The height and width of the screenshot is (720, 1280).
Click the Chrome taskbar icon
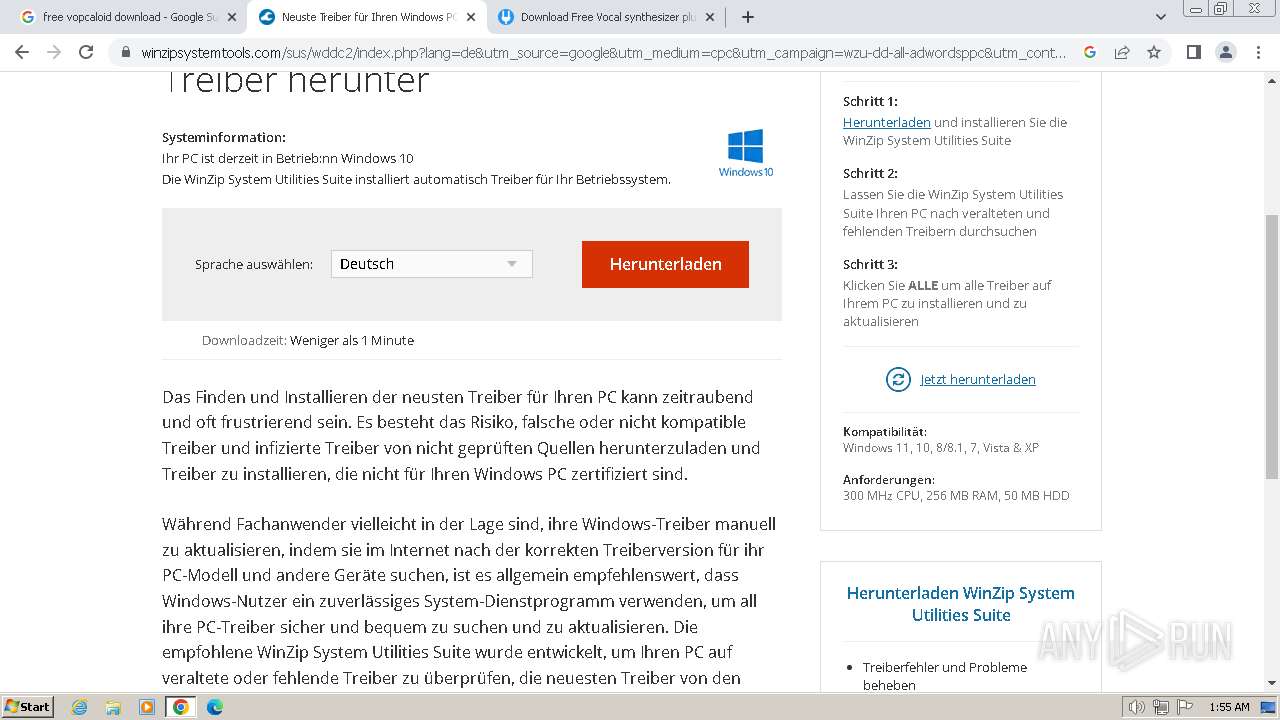[181, 707]
